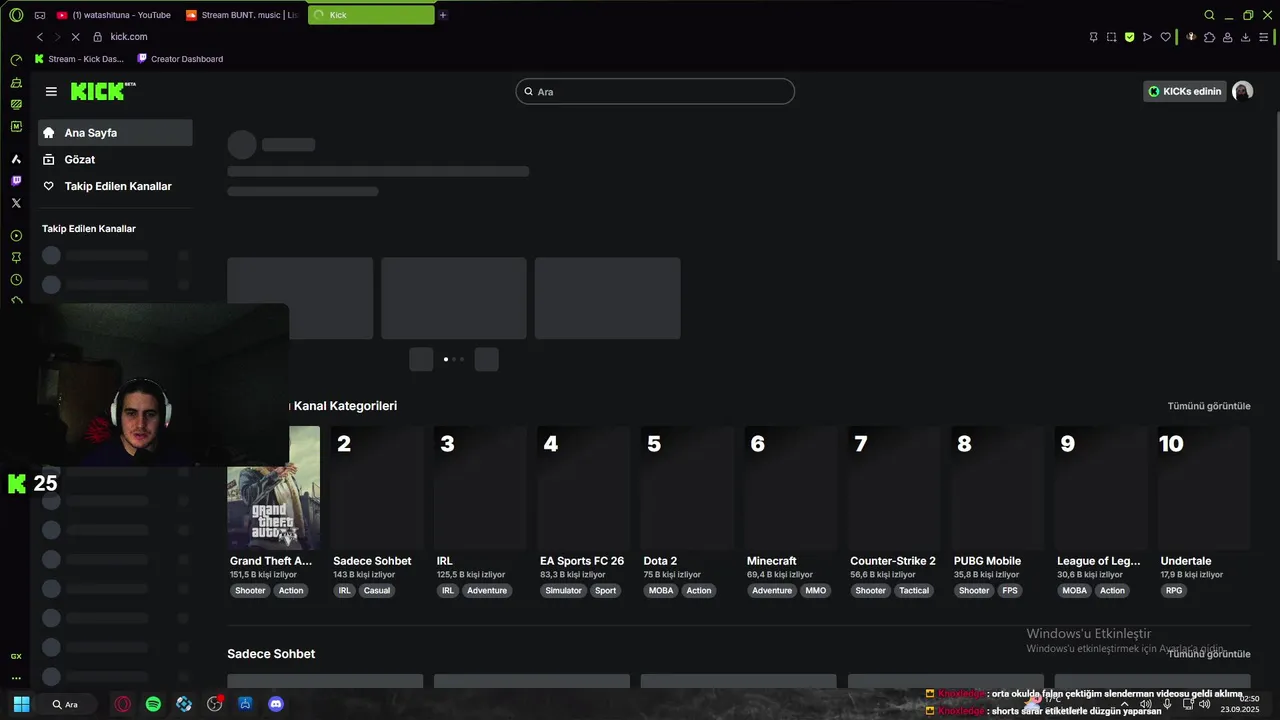Switch to the Stream BUNT. music tab
Image resolution: width=1280 pixels, height=720 pixels.
[241, 15]
